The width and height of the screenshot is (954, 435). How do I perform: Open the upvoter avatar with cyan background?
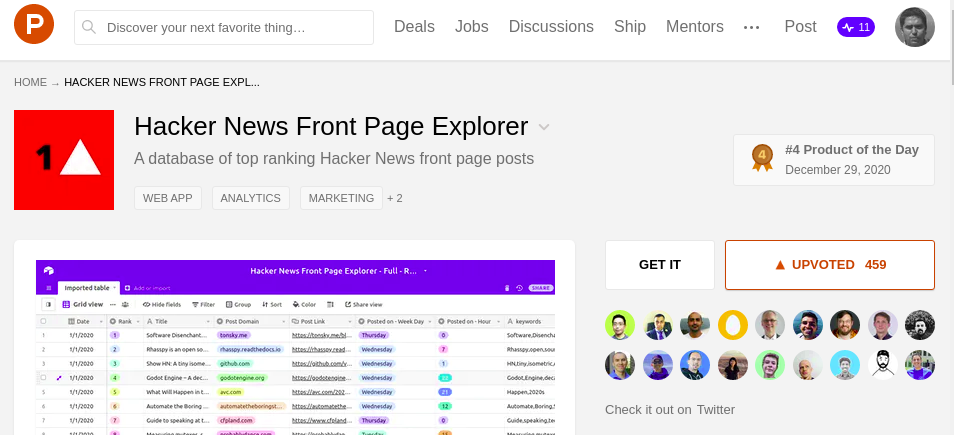(844, 365)
